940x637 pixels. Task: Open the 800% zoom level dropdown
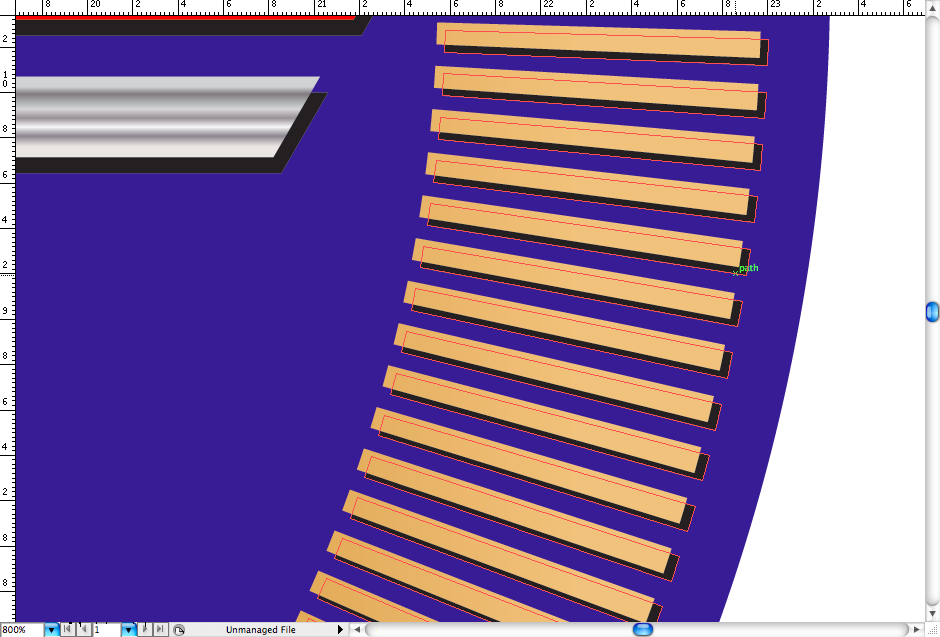coord(51,629)
